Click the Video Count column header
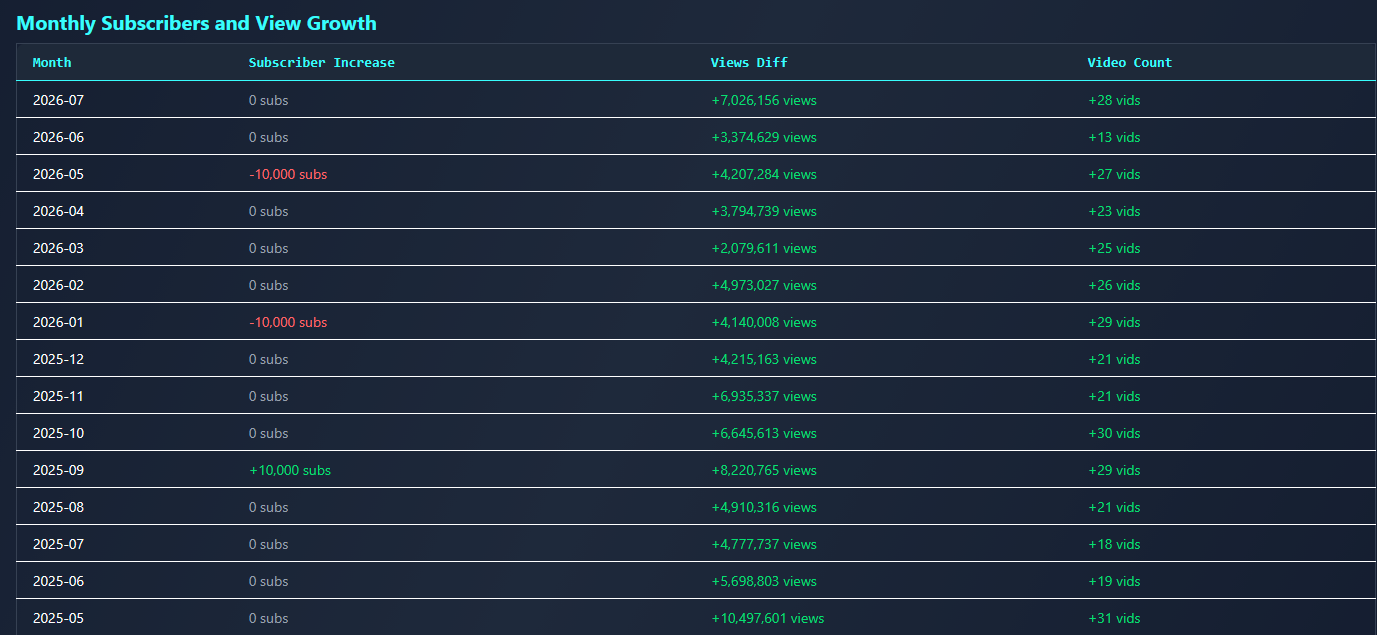 pos(1130,62)
